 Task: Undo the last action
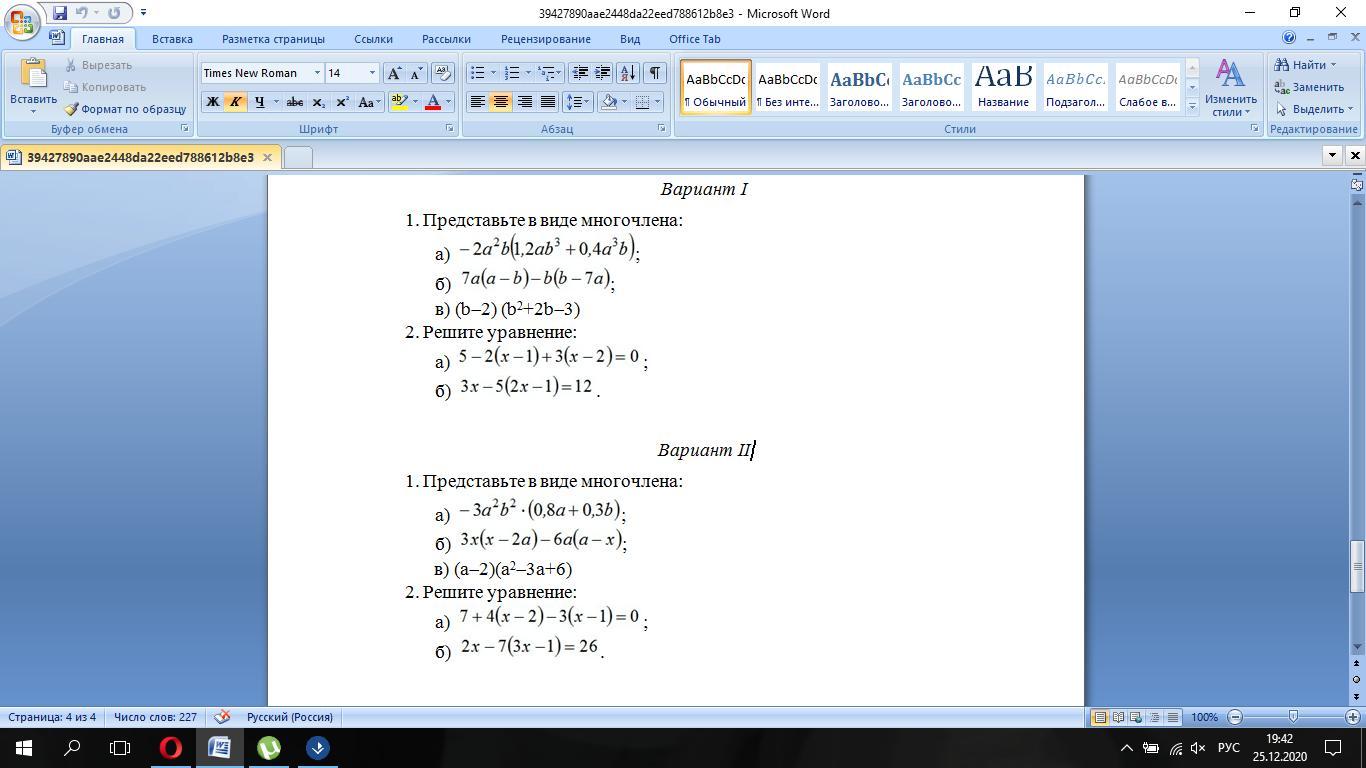click(81, 13)
